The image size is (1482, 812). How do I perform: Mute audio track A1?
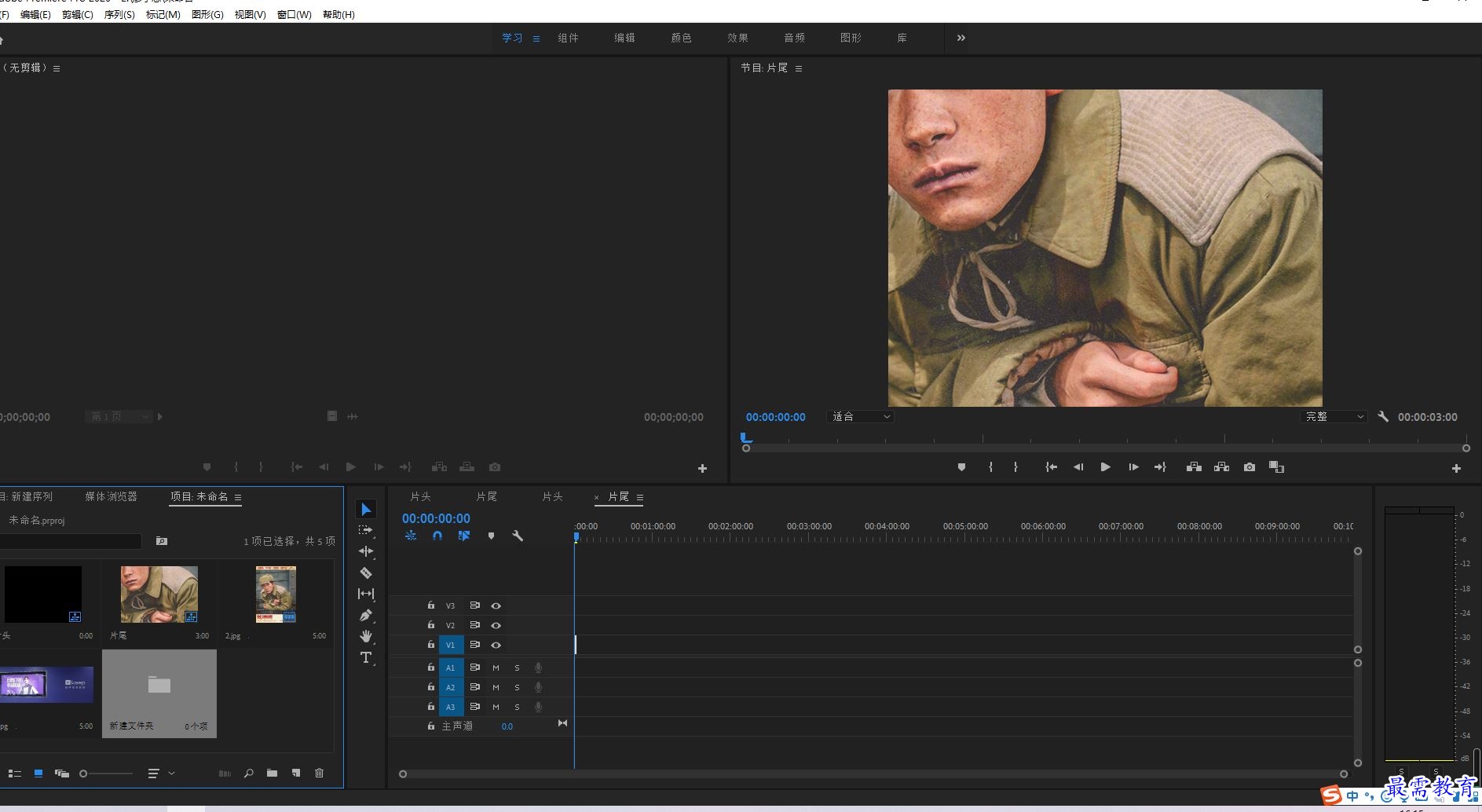[x=496, y=668]
